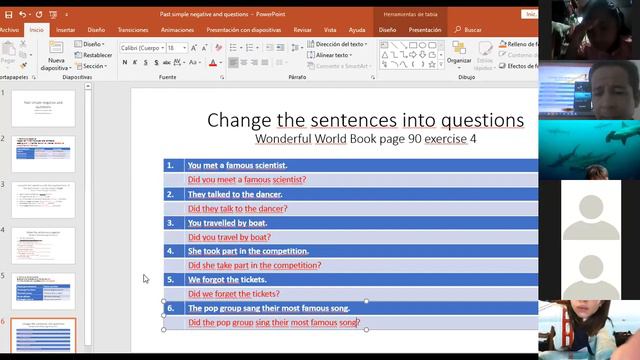Screen dimensions: 640x360
Task: Switch to Presentación con diapositivas tab
Action: pos(244,30)
